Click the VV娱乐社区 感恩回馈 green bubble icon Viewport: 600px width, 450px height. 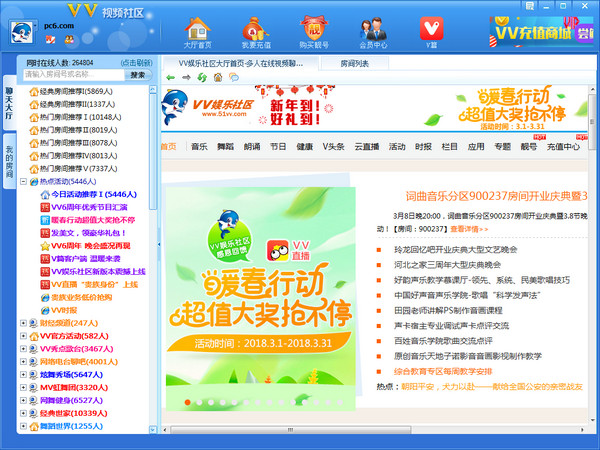[229, 237]
